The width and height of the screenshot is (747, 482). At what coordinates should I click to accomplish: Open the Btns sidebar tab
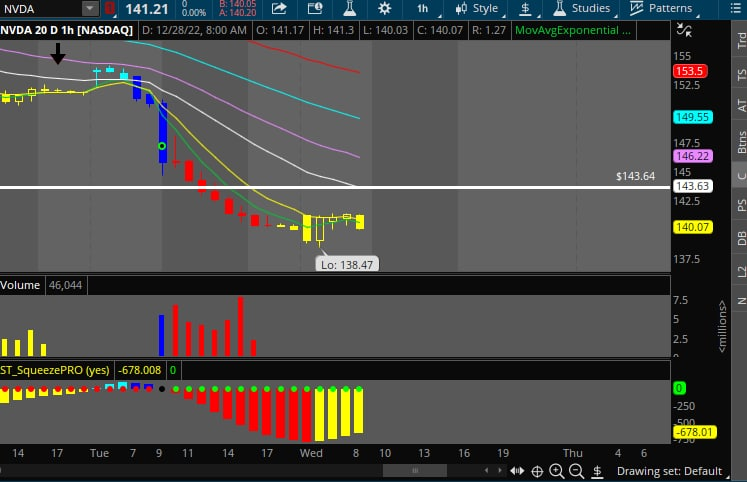coord(741,142)
